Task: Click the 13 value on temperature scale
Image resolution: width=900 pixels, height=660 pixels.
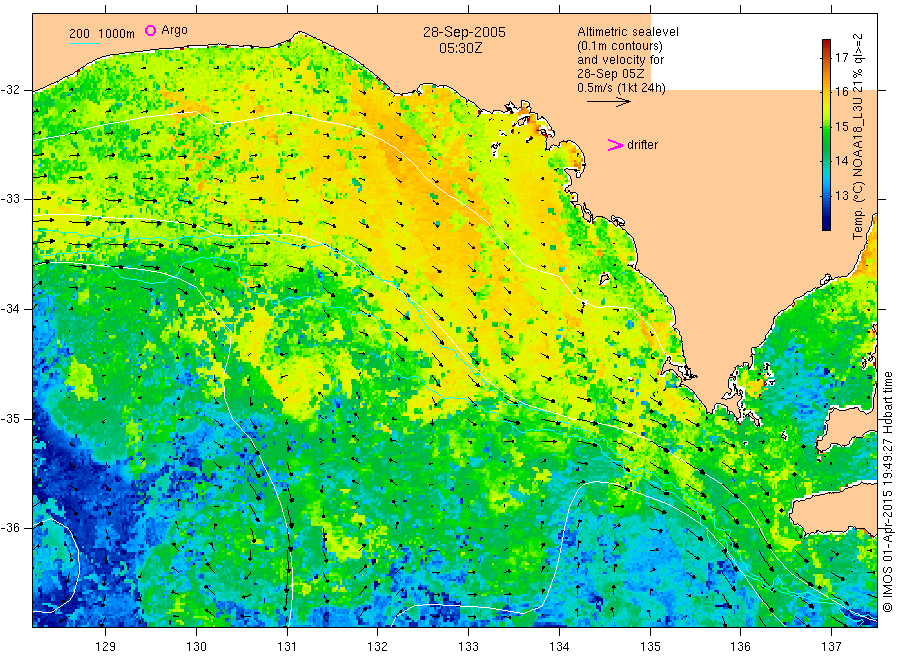Action: [x=841, y=196]
